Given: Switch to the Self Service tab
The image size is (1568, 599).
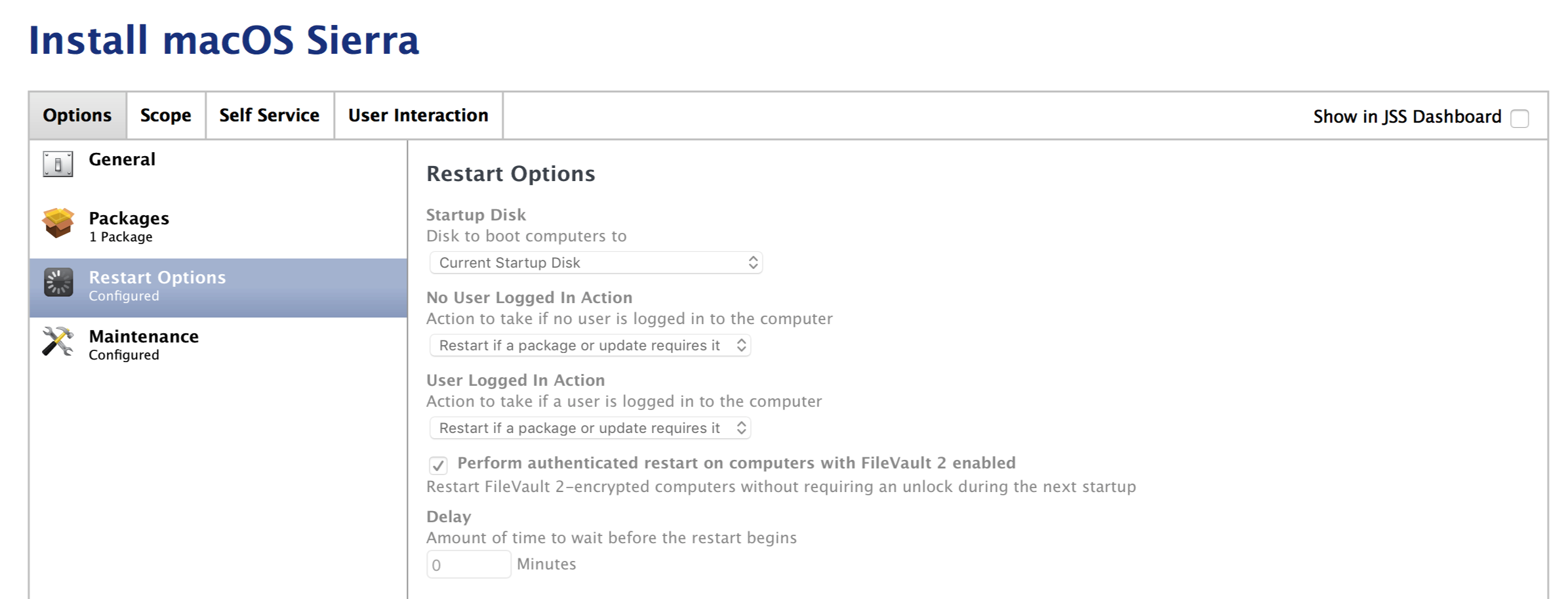Looking at the screenshot, I should pos(270,115).
